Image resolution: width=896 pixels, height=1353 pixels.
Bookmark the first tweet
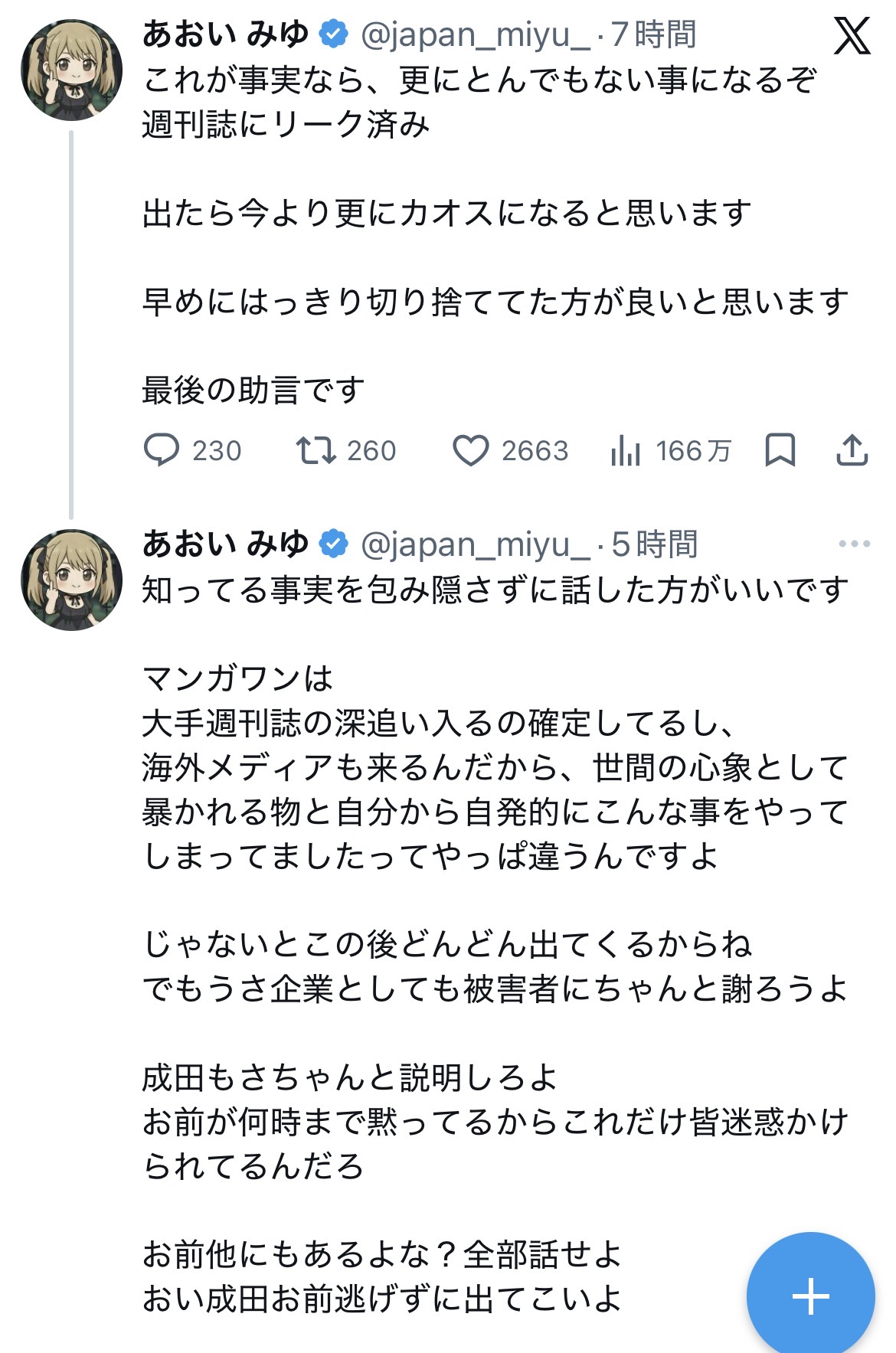tap(780, 450)
